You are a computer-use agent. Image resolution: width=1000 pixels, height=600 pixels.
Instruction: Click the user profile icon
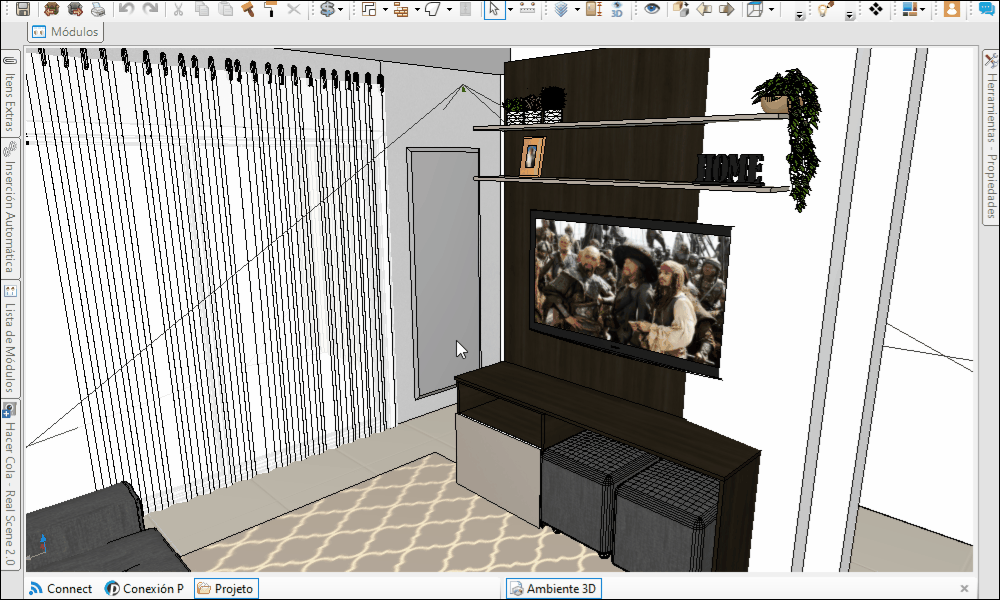tap(952, 10)
